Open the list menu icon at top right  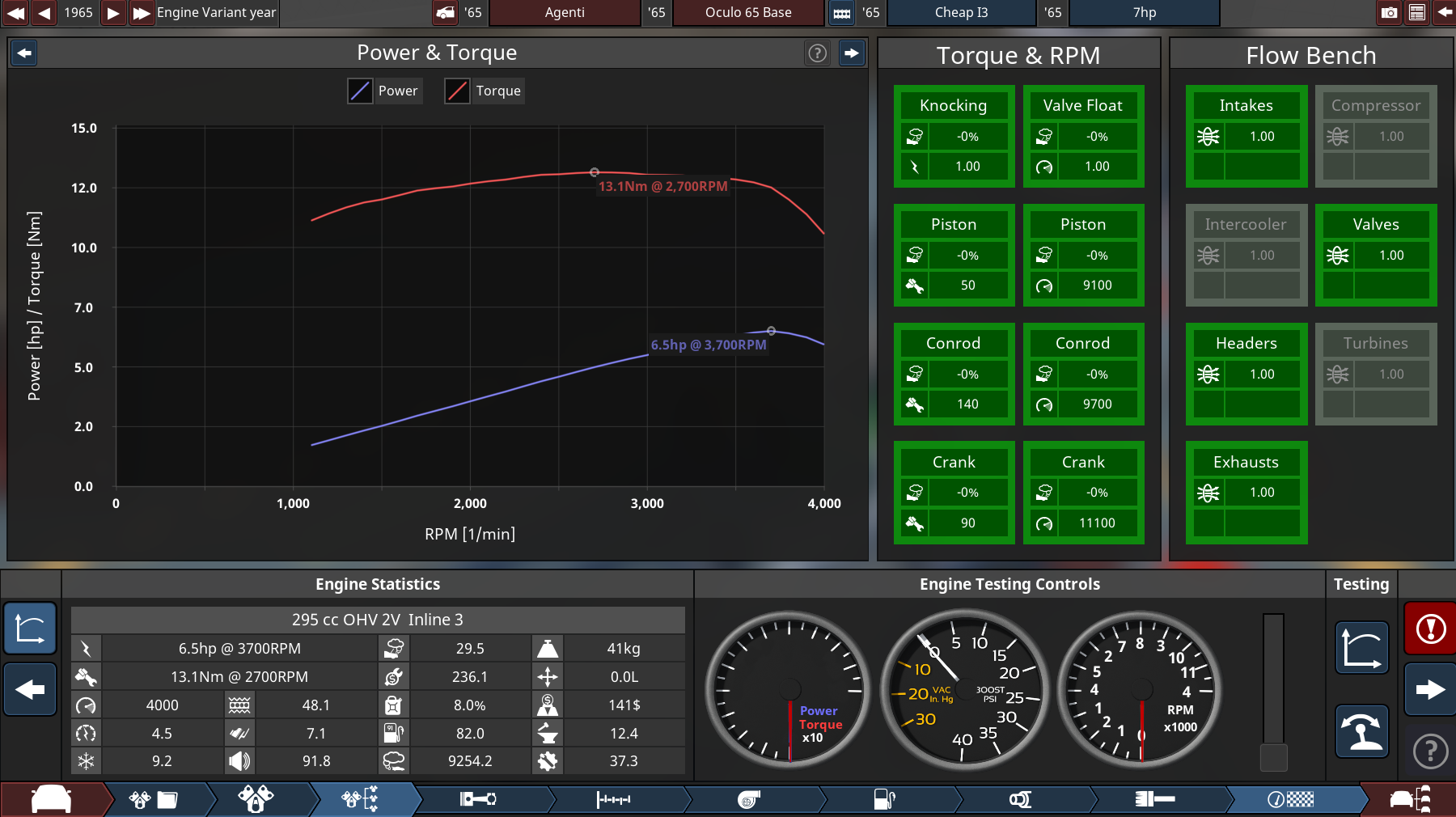coord(1417,12)
